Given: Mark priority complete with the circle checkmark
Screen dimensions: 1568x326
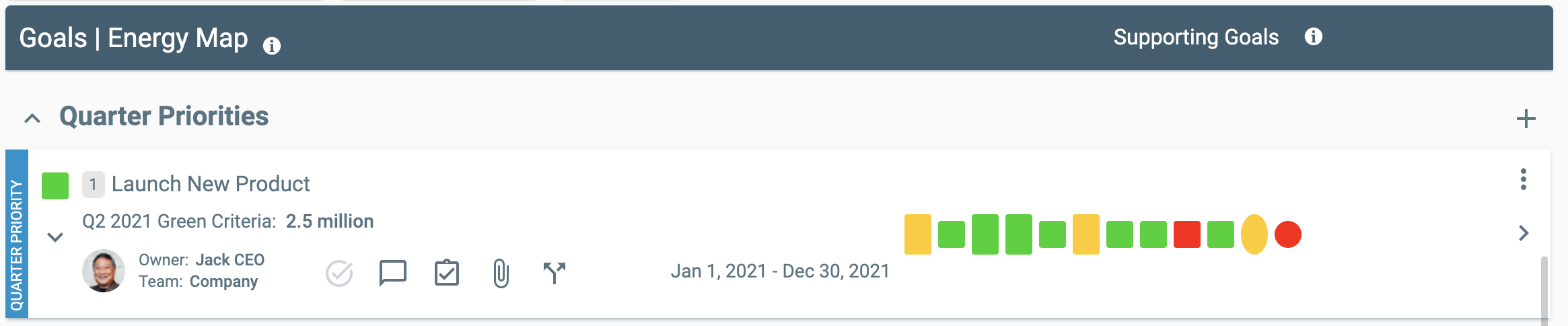Looking at the screenshot, I should tap(339, 273).
